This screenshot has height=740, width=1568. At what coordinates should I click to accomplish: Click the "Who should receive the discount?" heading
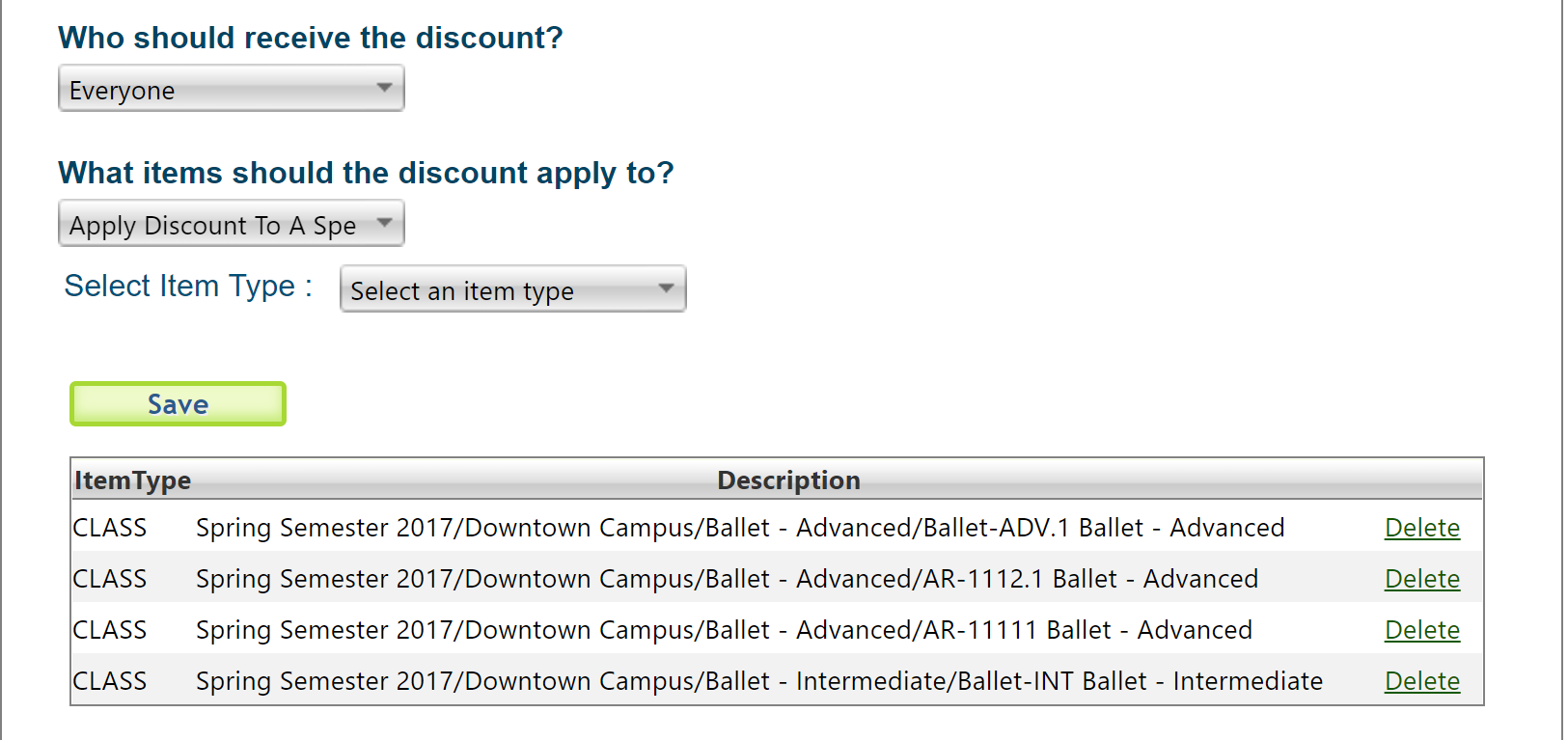pos(310,38)
